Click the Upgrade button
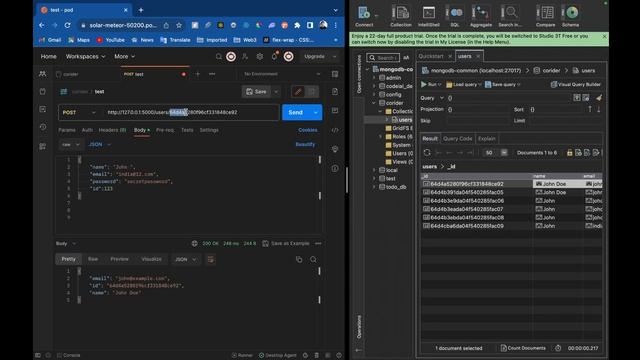This screenshot has width=640, height=360. click(314, 56)
